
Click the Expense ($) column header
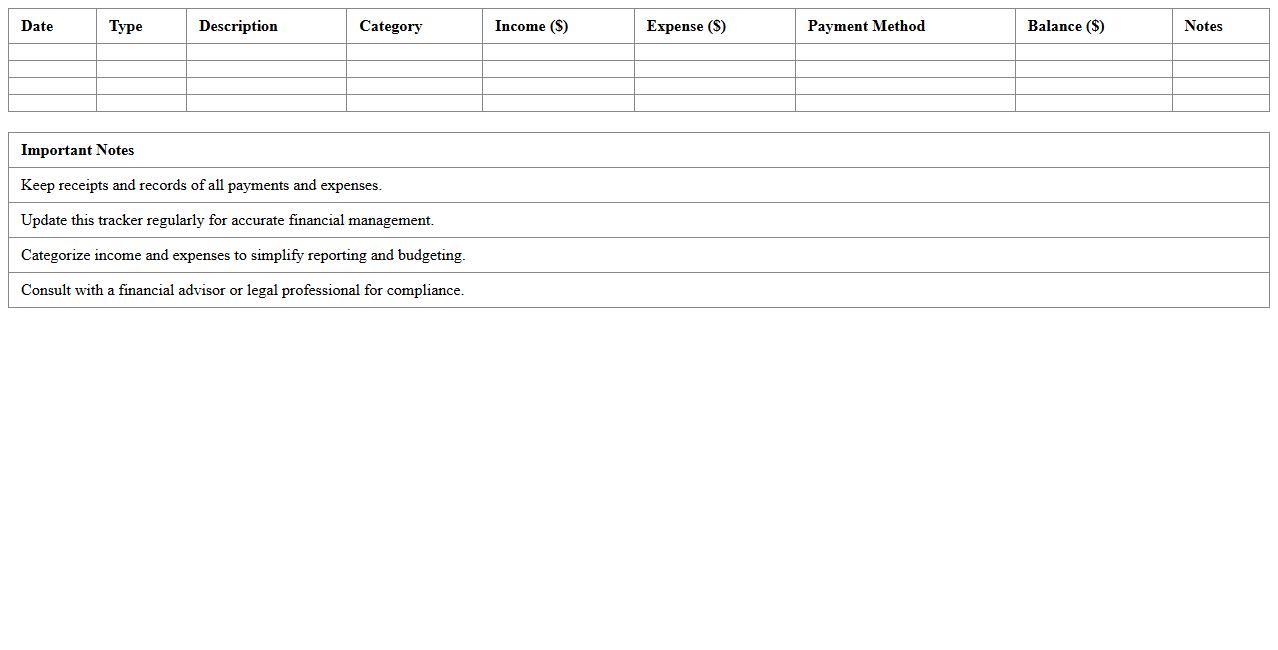pyautogui.click(x=686, y=26)
